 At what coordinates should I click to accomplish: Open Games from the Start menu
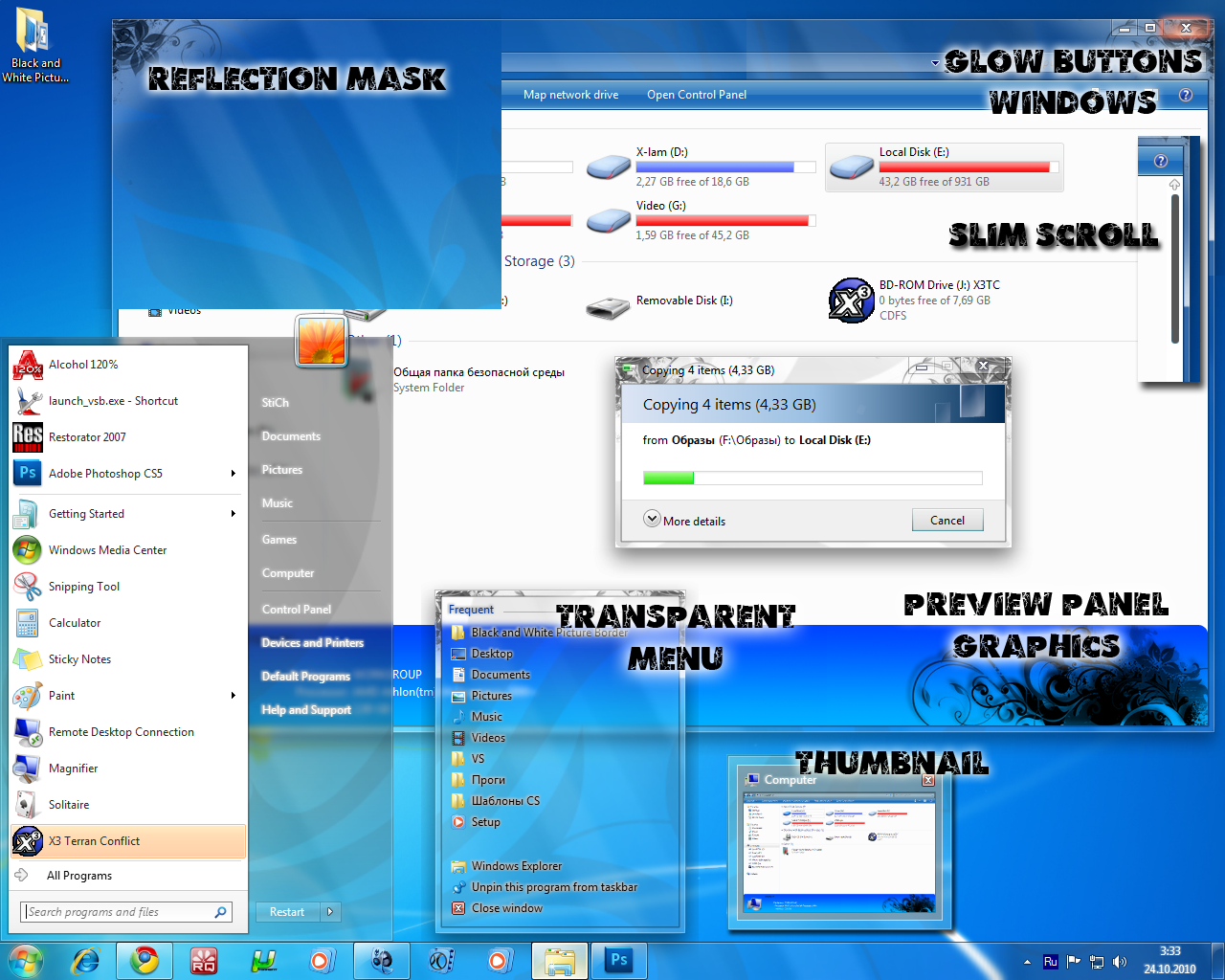279,540
